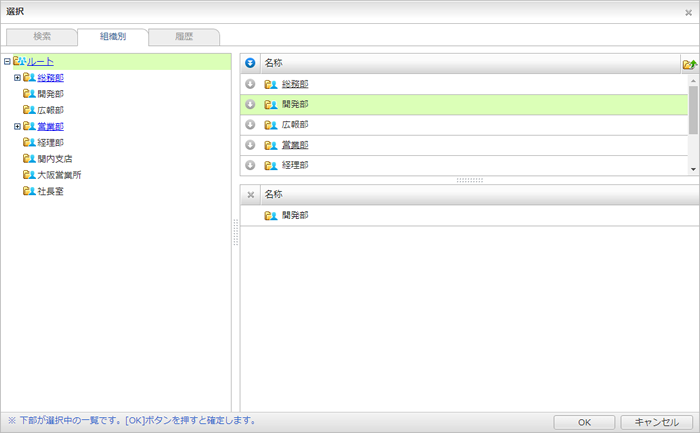Select 大阪営業所 in the organization tree
This screenshot has width=700, height=433.
coord(59,175)
